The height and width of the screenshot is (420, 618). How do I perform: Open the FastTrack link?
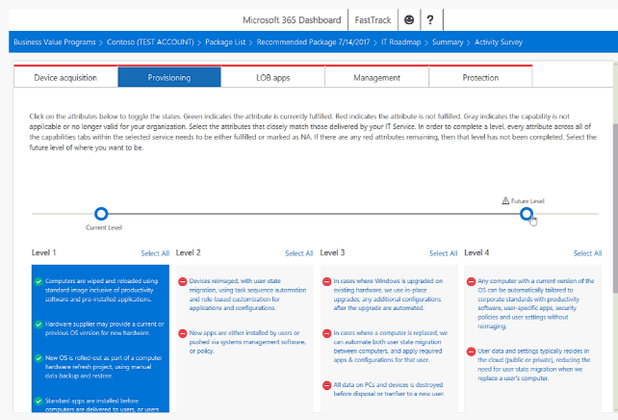[x=372, y=20]
